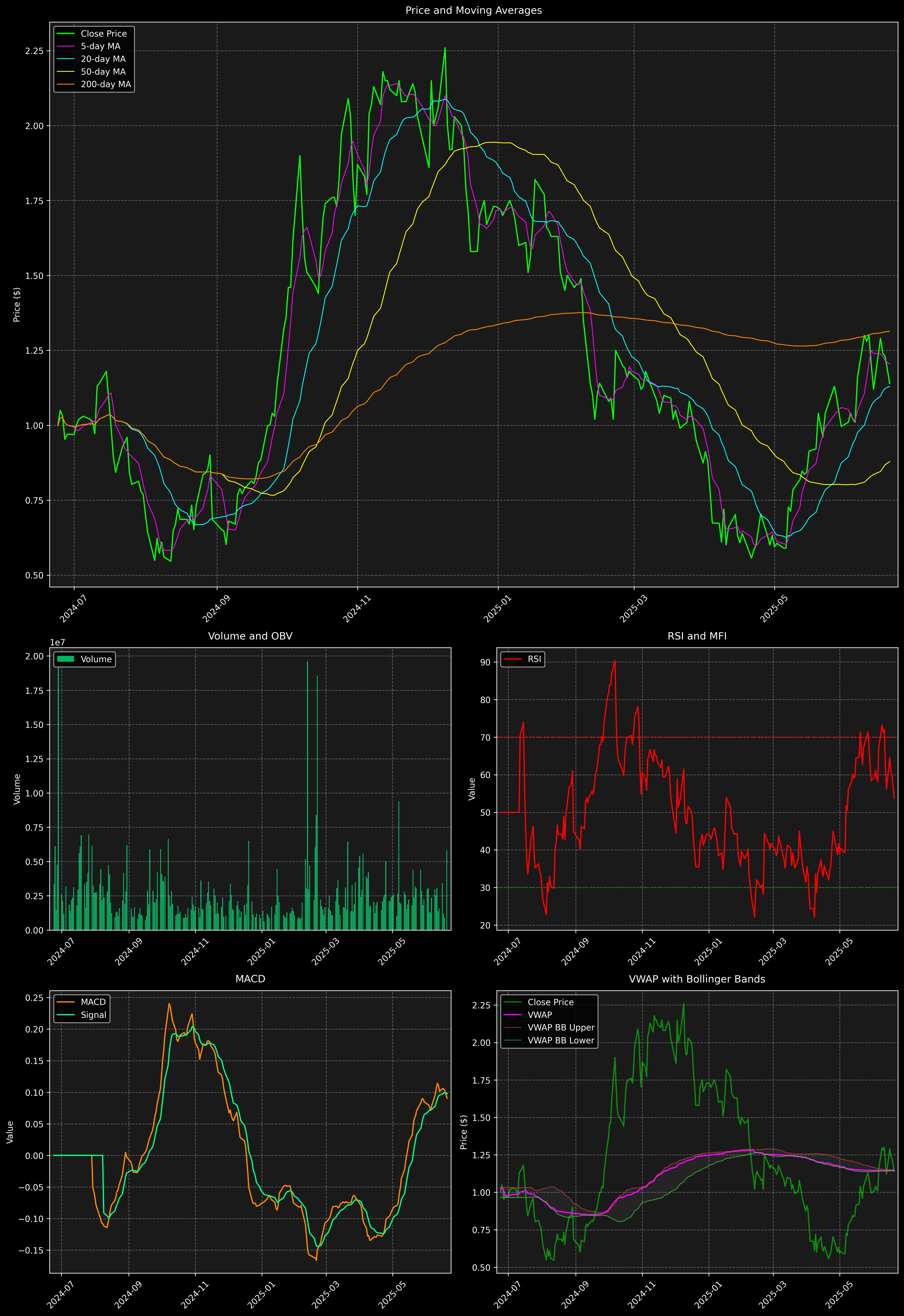Click the '0.75' y-tick on the VWAP chart

coord(482,1230)
